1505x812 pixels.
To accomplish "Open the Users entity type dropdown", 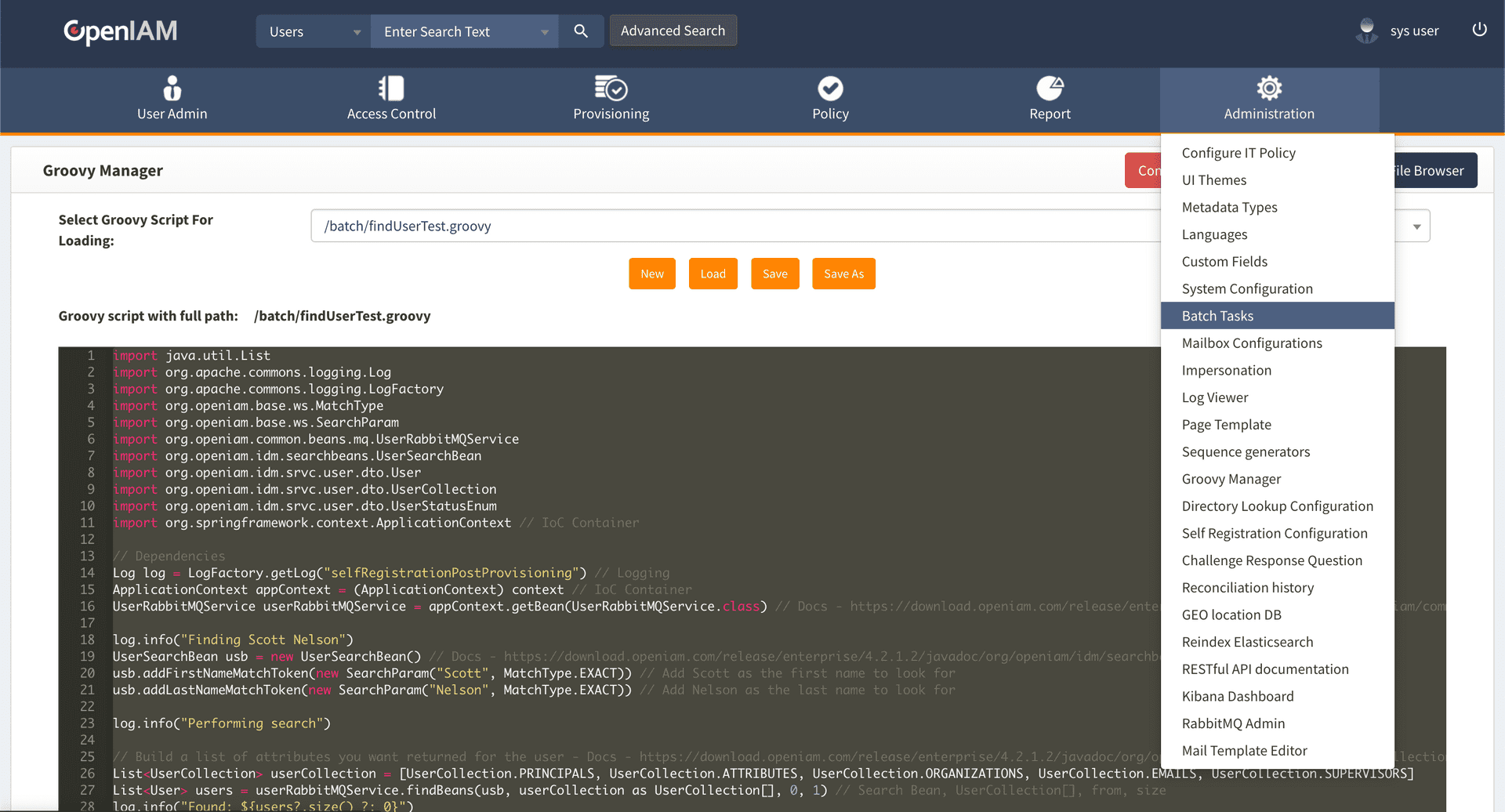I will [312, 31].
